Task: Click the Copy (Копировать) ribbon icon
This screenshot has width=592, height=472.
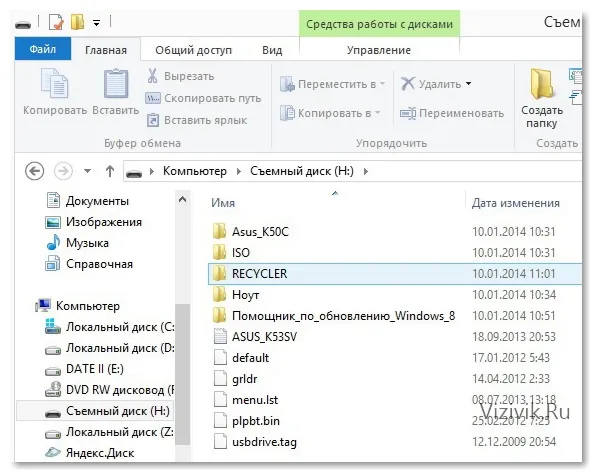Action: tap(54, 83)
